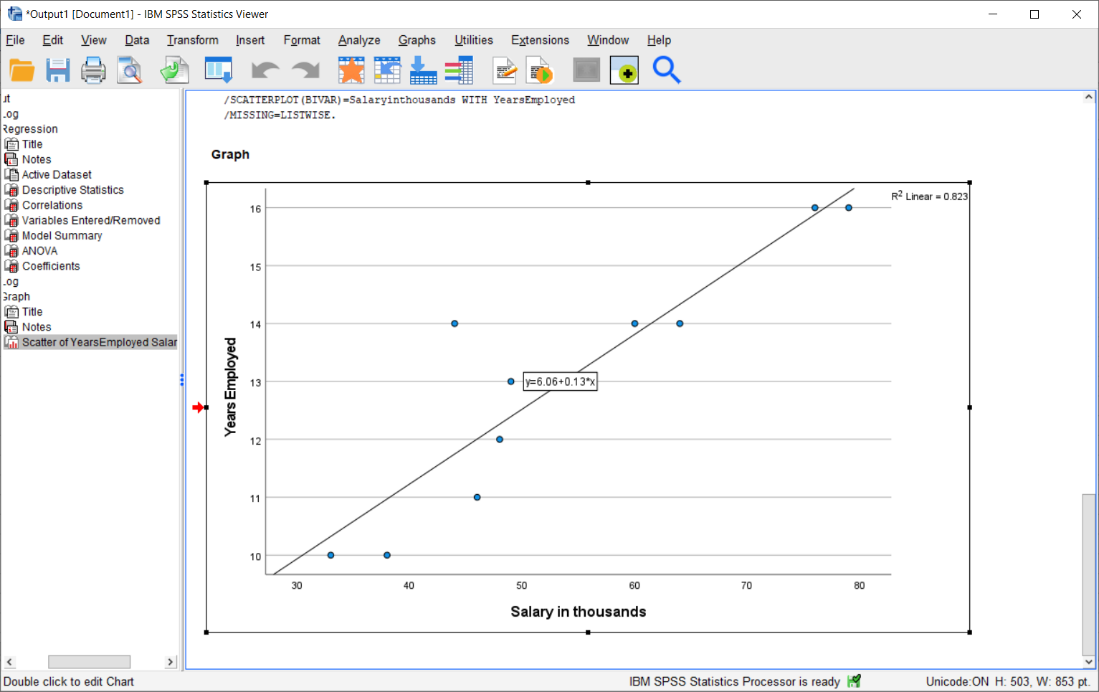This screenshot has width=1099, height=692.
Task: Select Title under Graph in outline
Action: point(32,312)
